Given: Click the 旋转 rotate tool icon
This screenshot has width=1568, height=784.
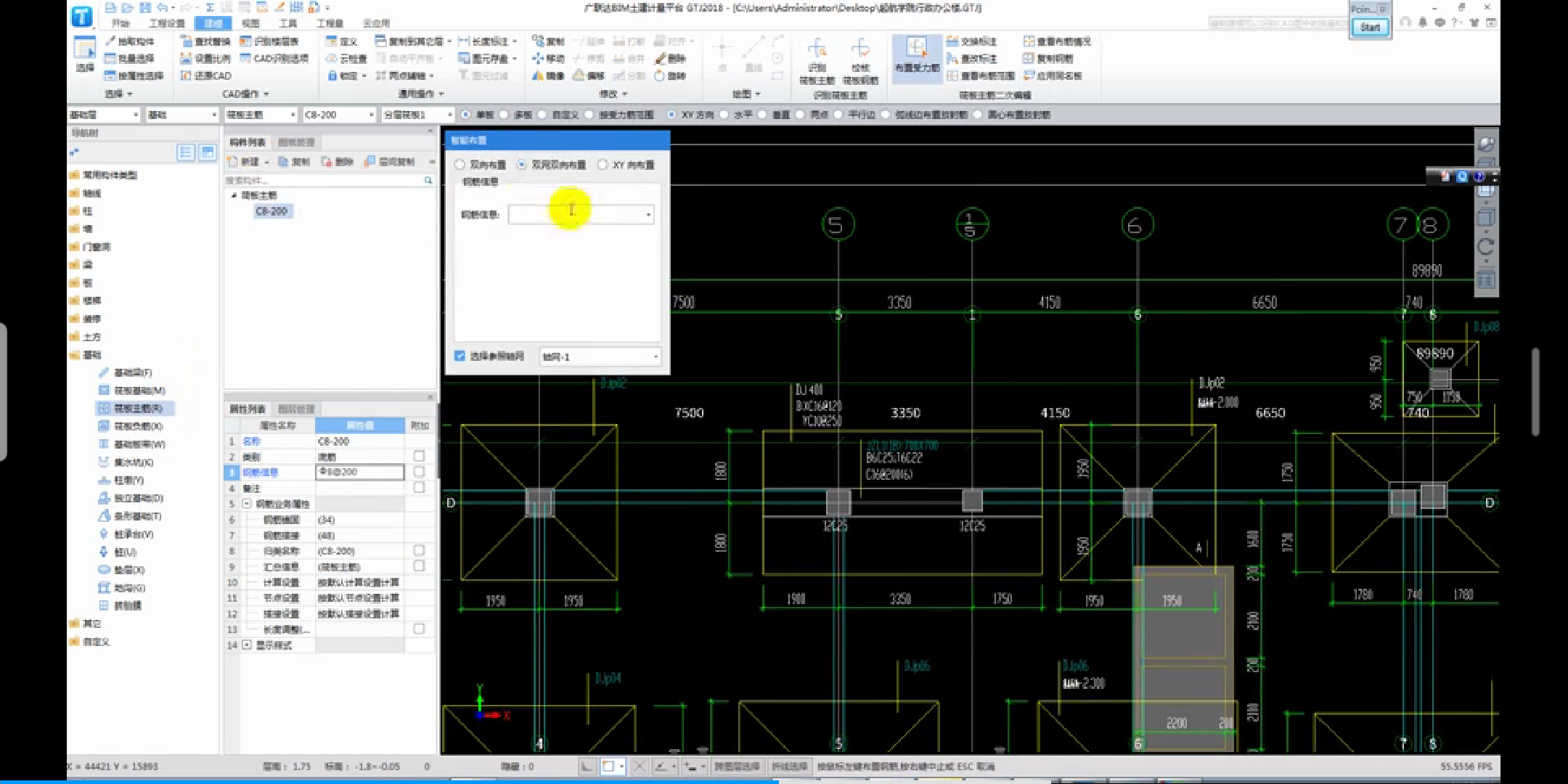Looking at the screenshot, I should click(660, 75).
